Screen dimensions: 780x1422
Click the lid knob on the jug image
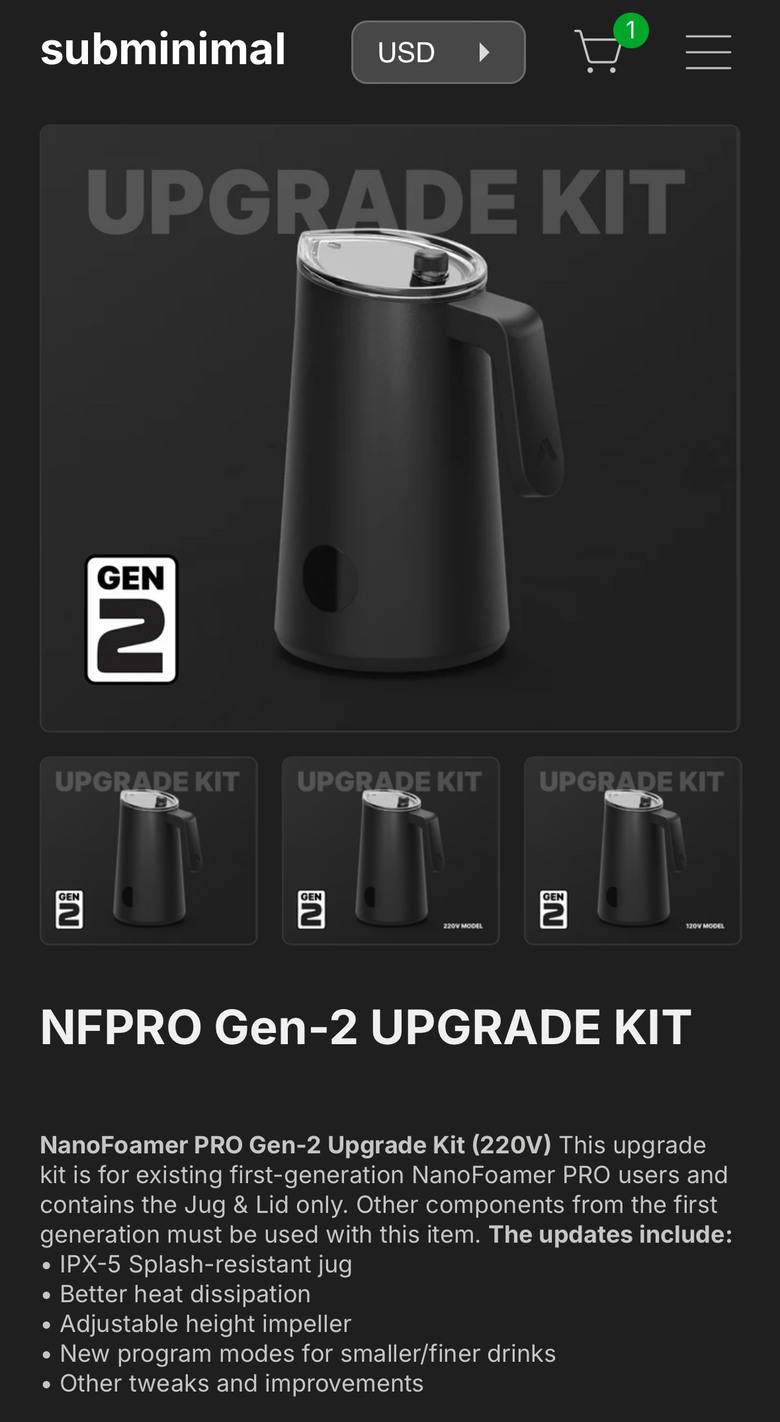431,263
